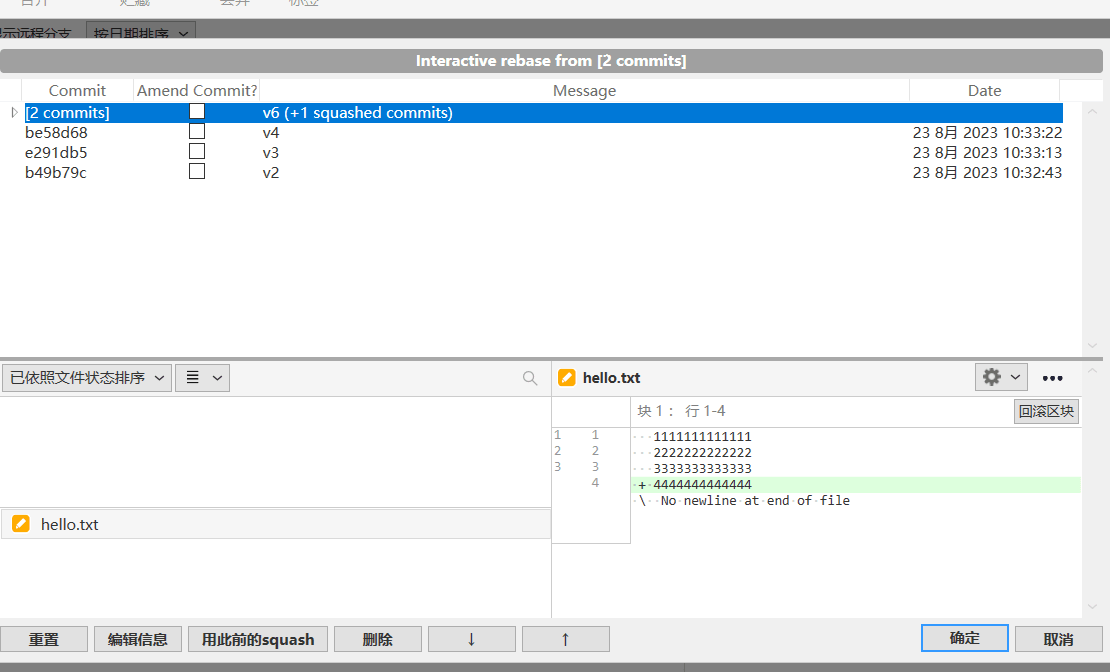Open the list view mode dropdown
Screen dimensions: 1110x672
(202, 377)
